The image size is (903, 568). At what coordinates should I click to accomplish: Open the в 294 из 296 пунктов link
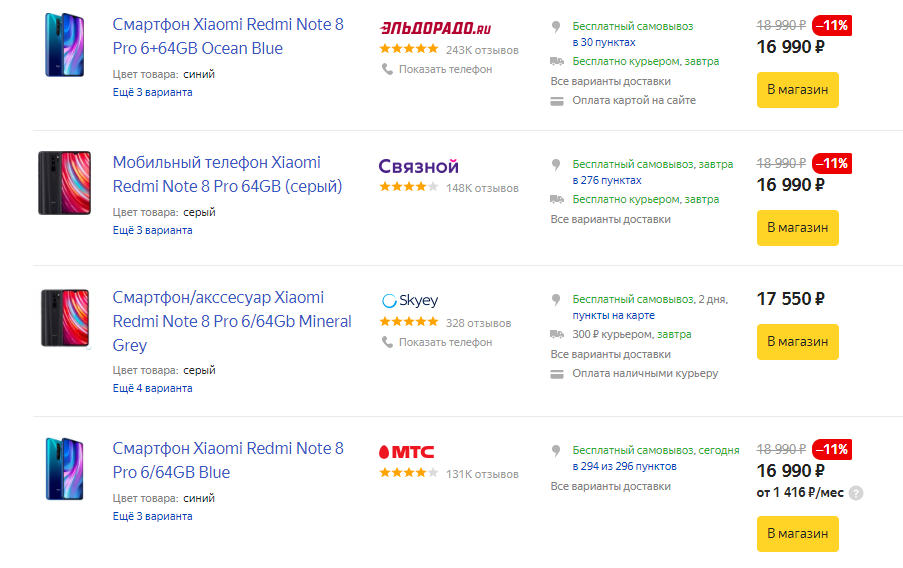(624, 467)
